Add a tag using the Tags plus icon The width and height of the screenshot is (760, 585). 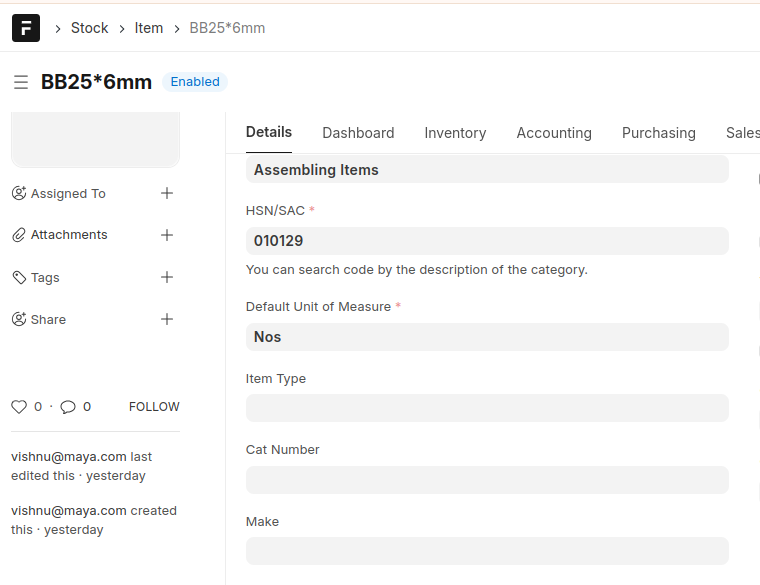[167, 277]
